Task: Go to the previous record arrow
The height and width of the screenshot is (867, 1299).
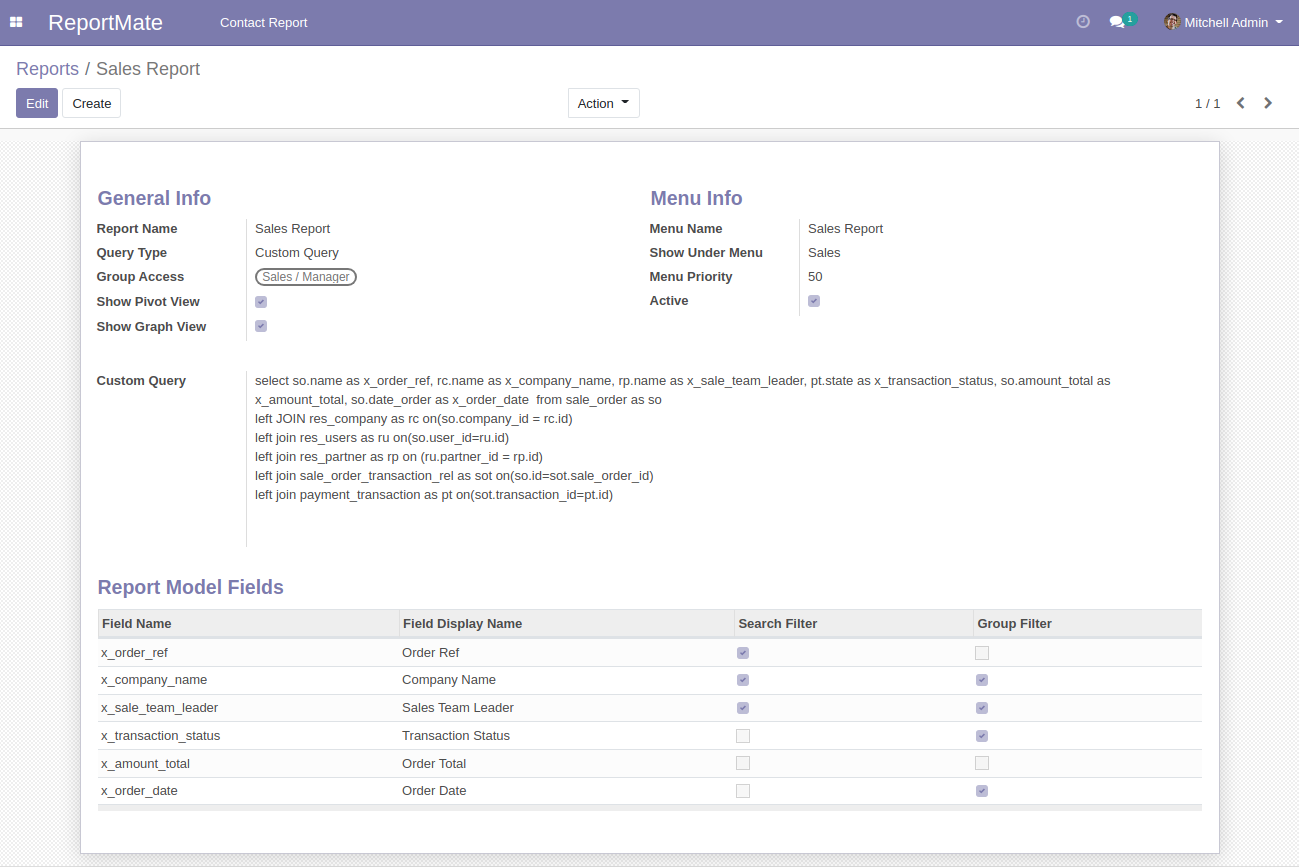Action: click(x=1240, y=103)
